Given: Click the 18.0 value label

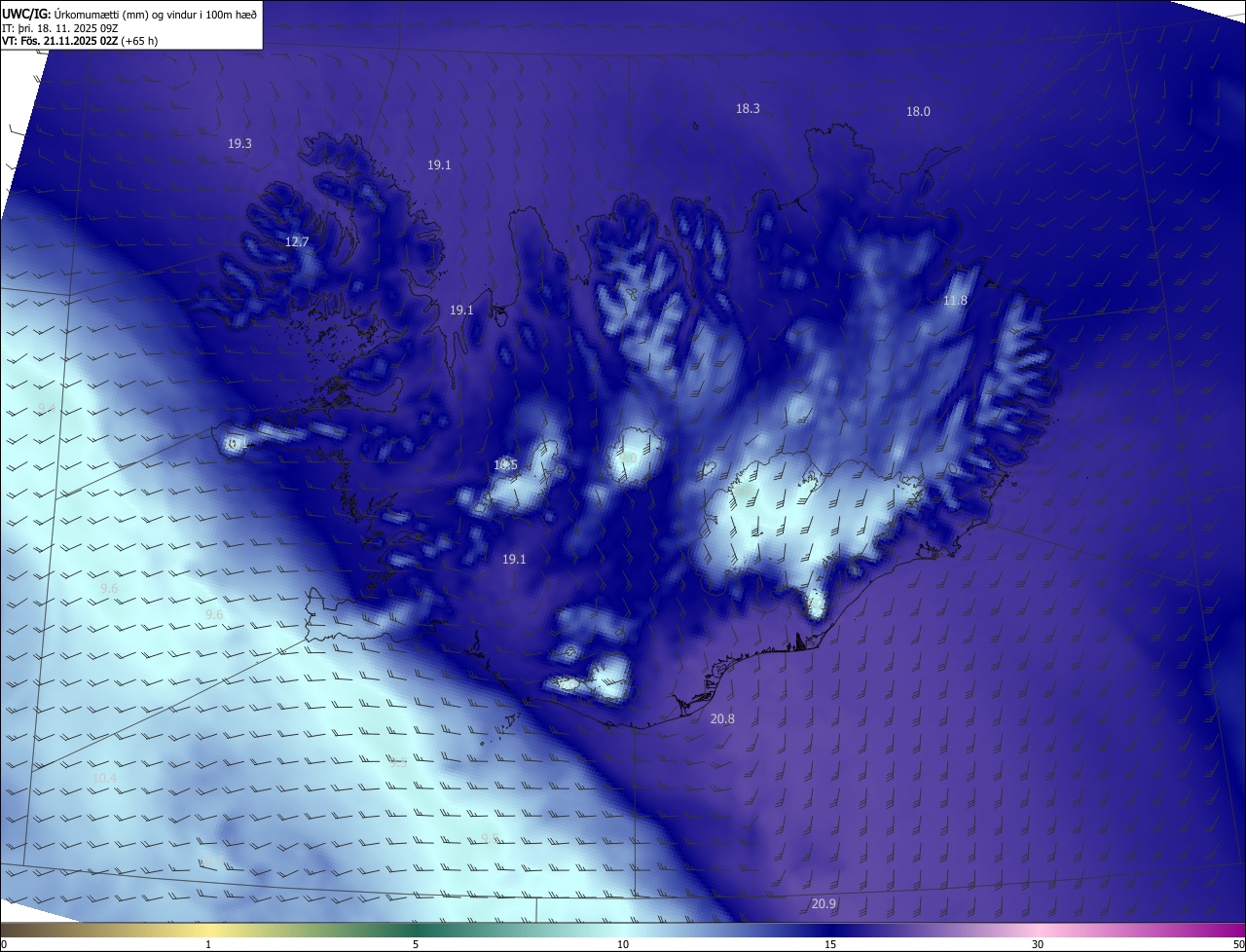Looking at the screenshot, I should pos(918,112).
